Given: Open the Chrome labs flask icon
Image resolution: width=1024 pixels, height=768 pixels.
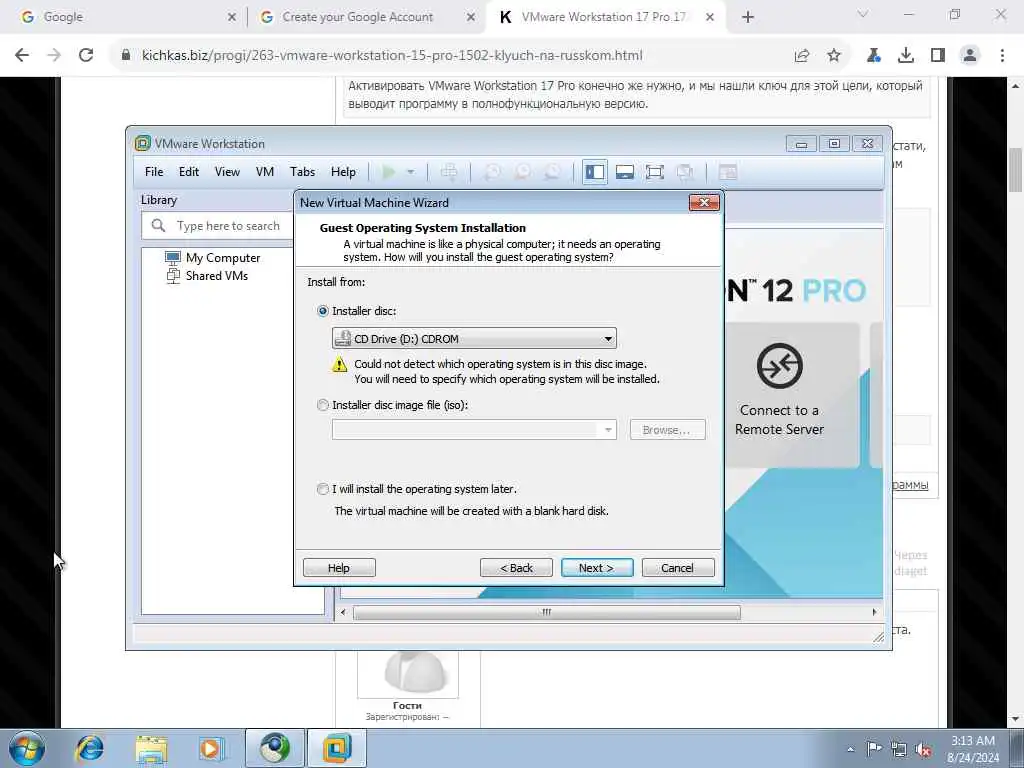Looking at the screenshot, I should pos(874,56).
